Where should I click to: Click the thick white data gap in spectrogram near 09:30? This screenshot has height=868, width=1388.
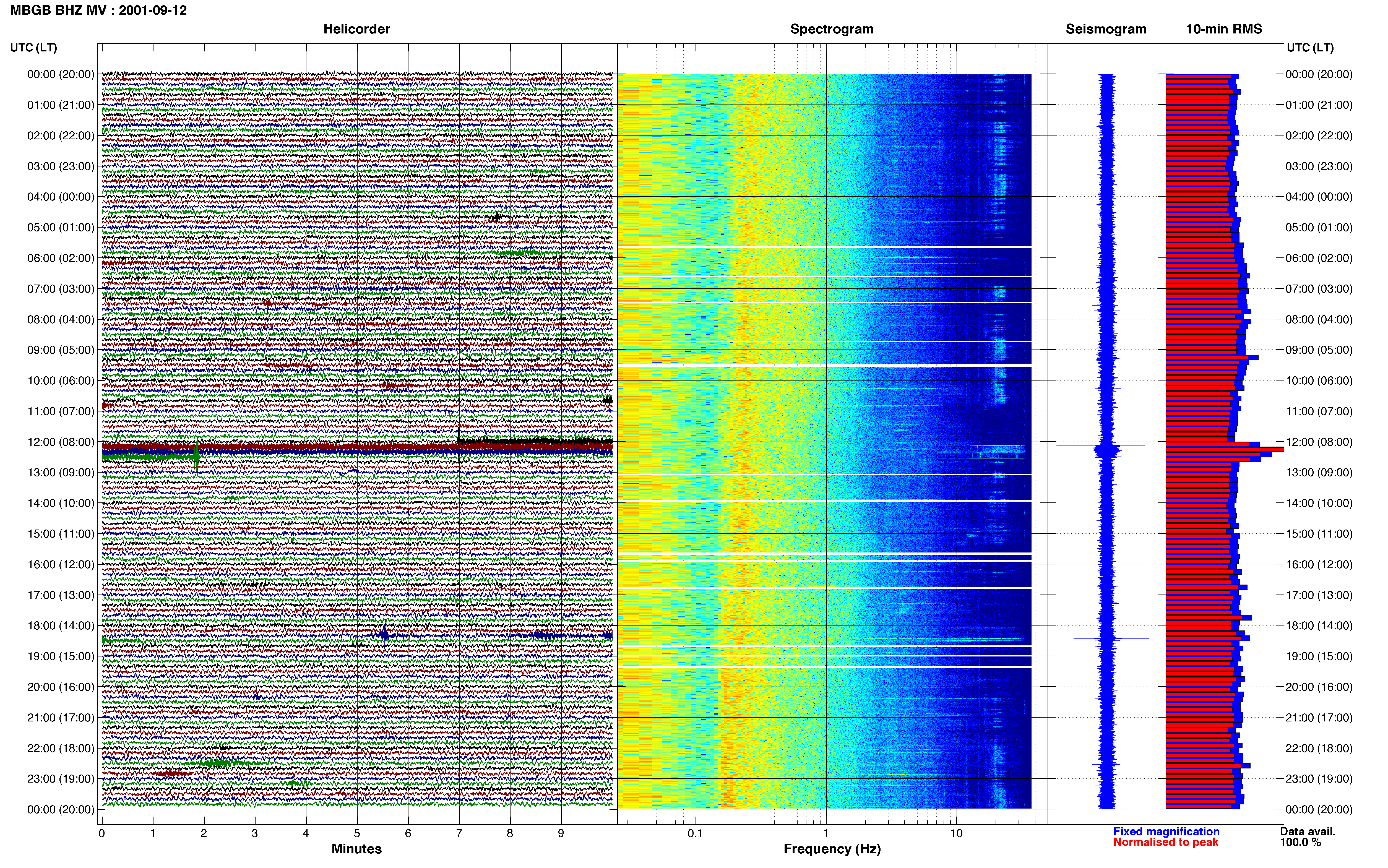click(x=824, y=365)
